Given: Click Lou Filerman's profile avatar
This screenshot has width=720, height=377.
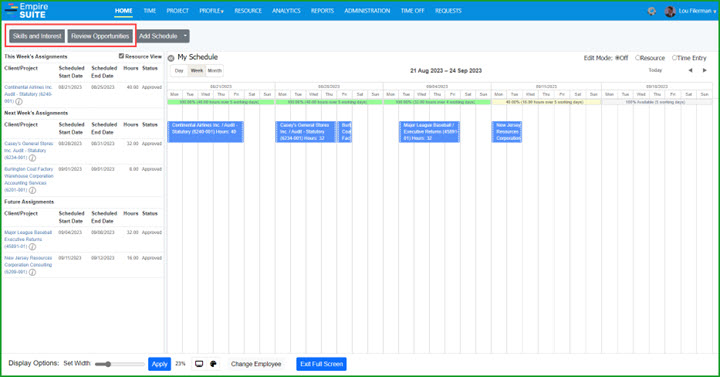Looking at the screenshot, I should [x=670, y=11].
